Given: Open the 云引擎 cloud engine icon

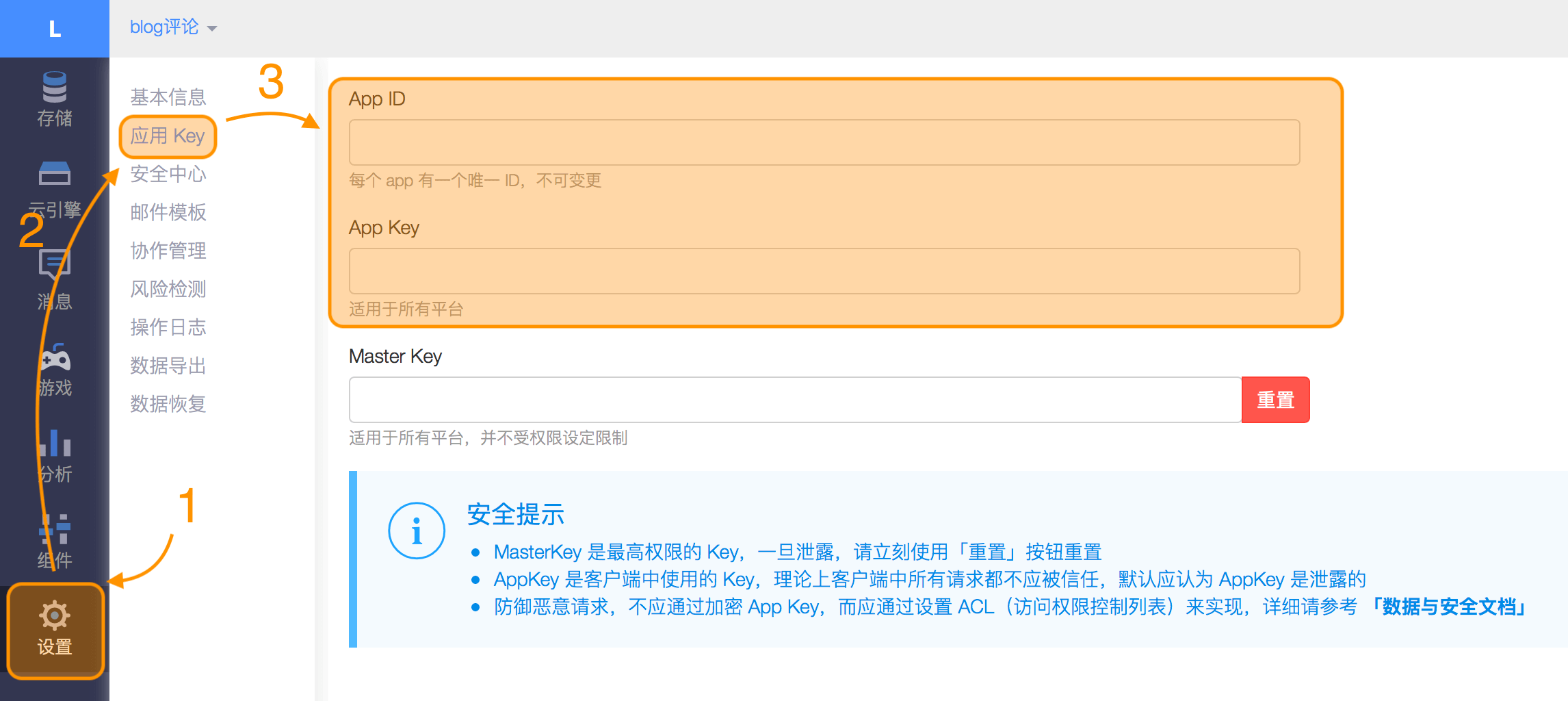Looking at the screenshot, I should 55,174.
